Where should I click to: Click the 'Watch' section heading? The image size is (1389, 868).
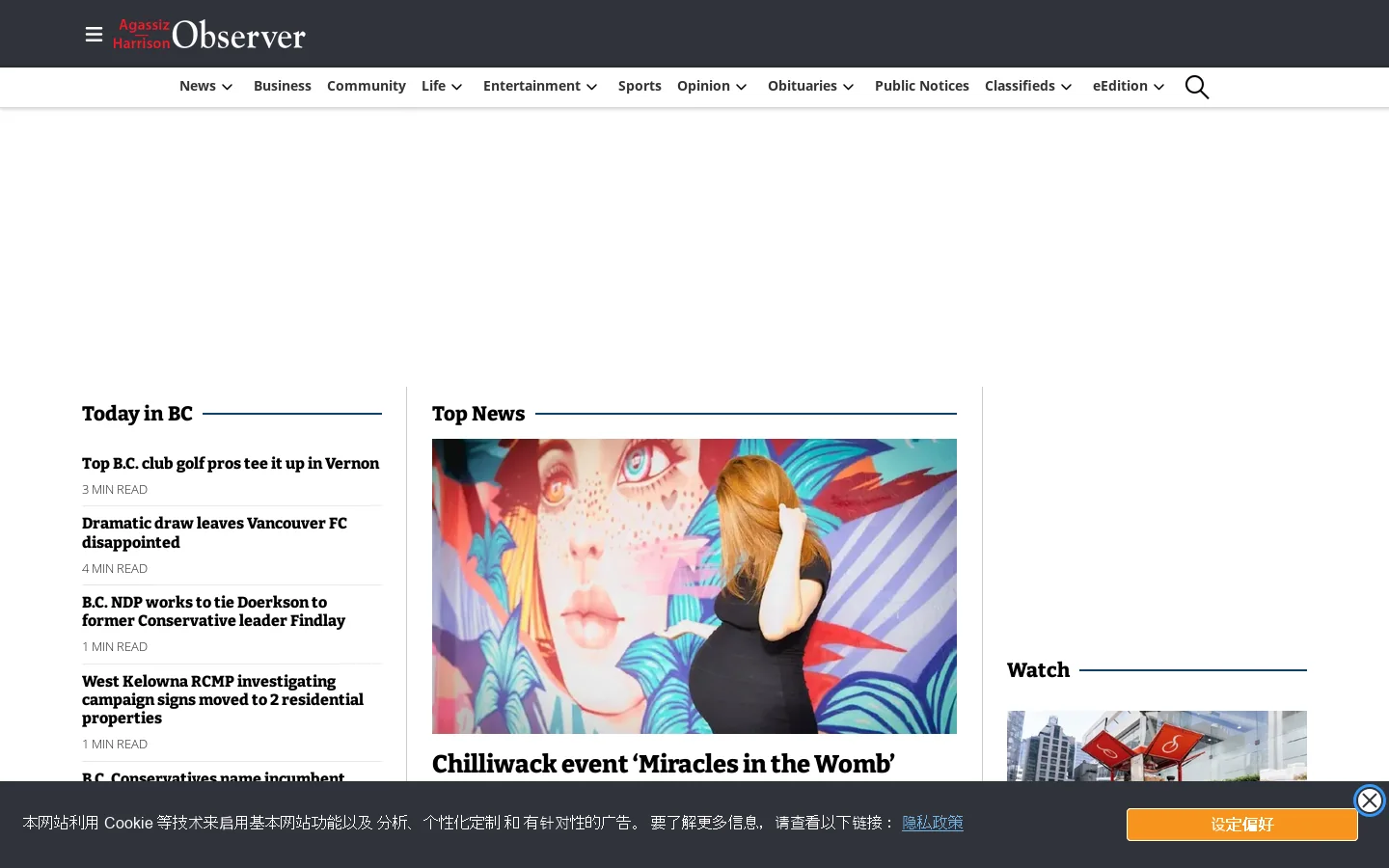tap(1038, 670)
